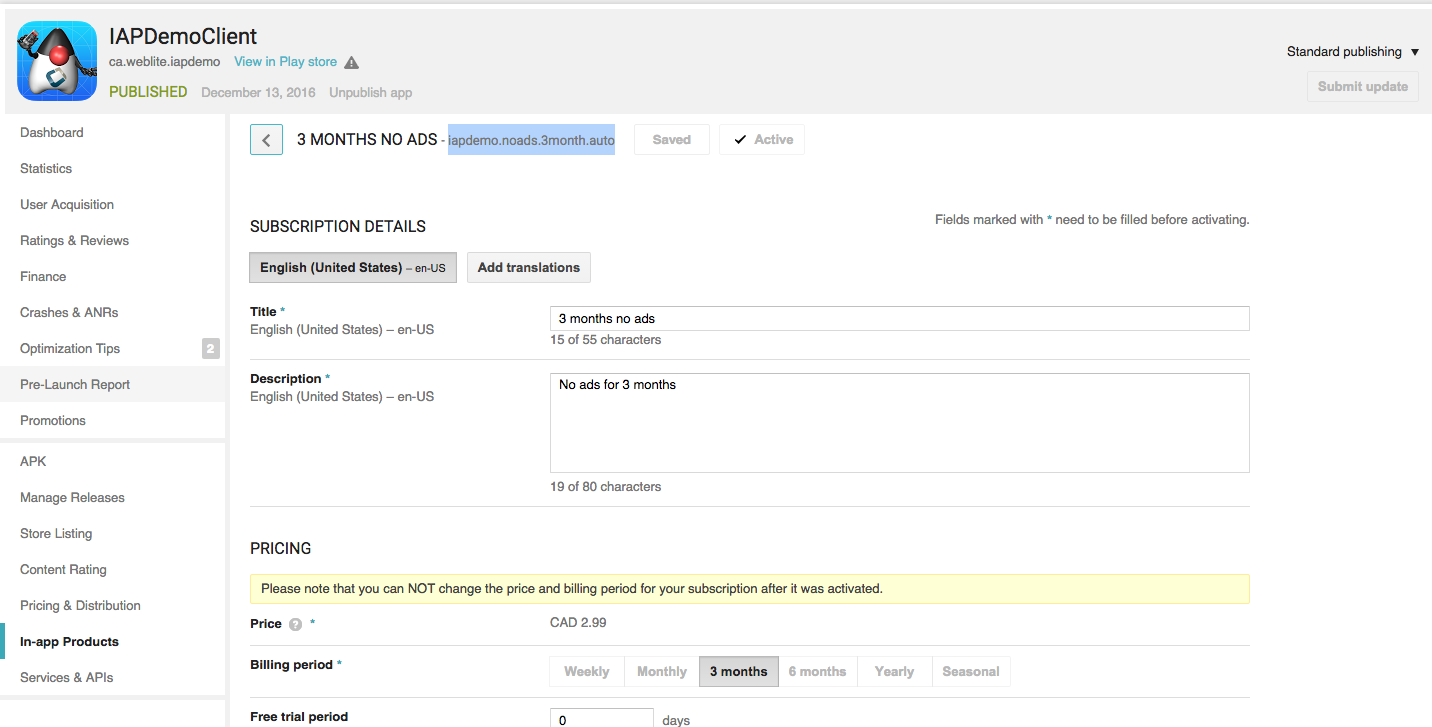
Task: Click the warning icon beside View in Play store
Action: pos(351,61)
